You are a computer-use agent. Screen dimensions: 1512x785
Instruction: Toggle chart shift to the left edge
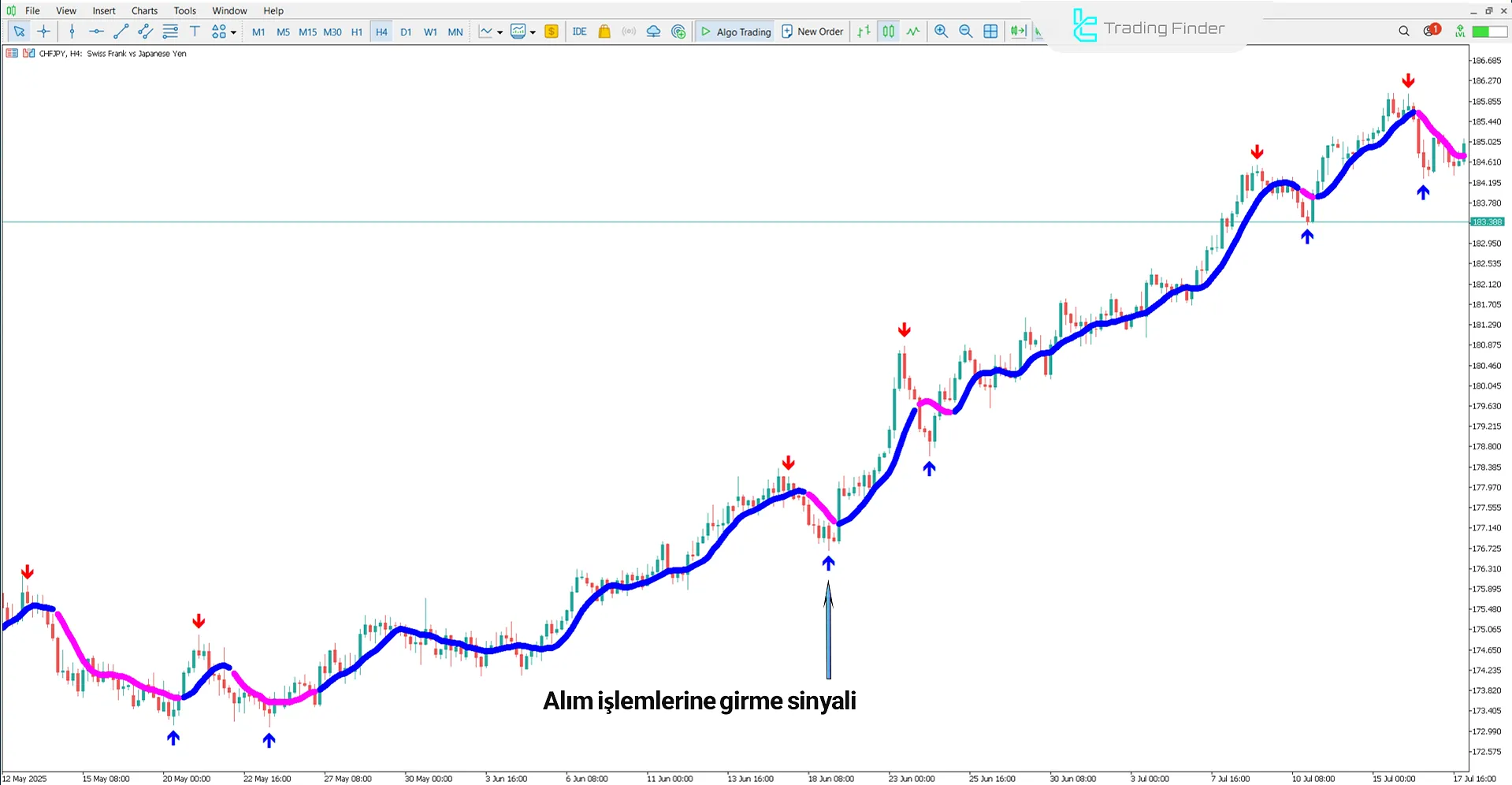[1018, 32]
